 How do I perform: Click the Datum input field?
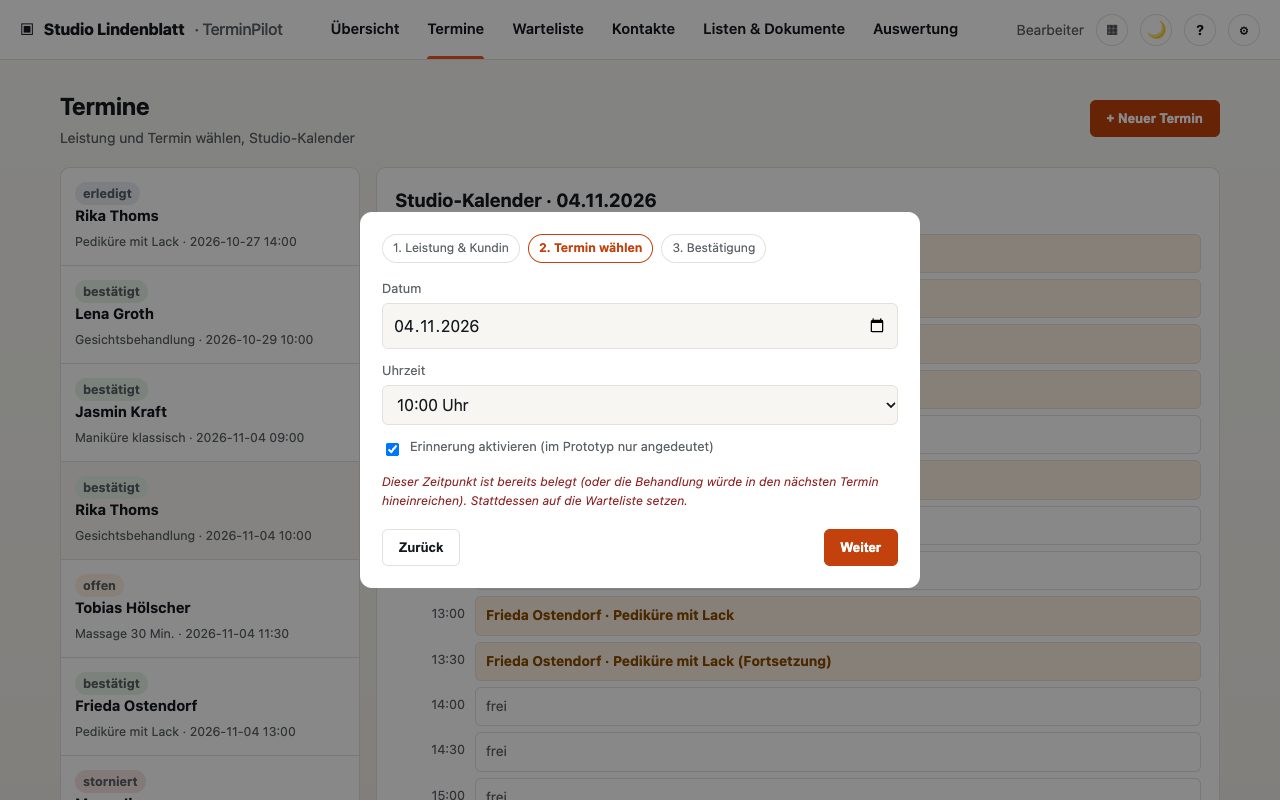(x=640, y=326)
